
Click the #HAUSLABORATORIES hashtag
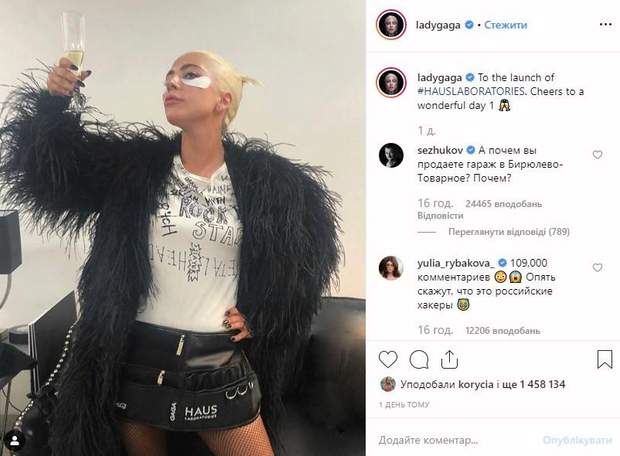(x=472, y=91)
